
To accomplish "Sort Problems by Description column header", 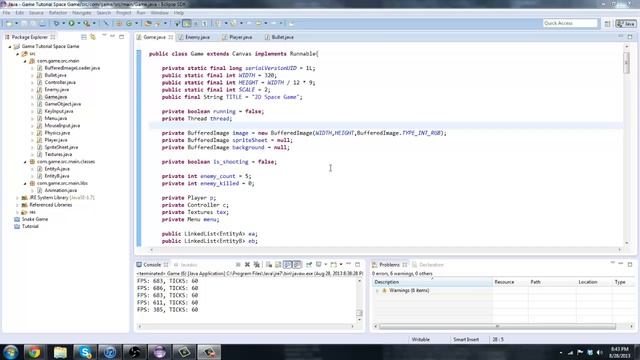I will tap(432, 282).
